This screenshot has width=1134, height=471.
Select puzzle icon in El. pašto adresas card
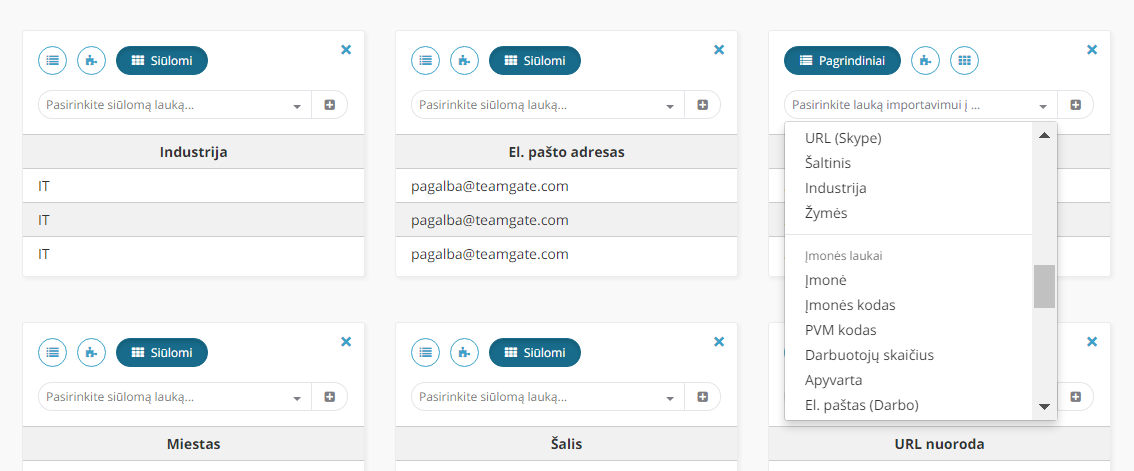(464, 61)
